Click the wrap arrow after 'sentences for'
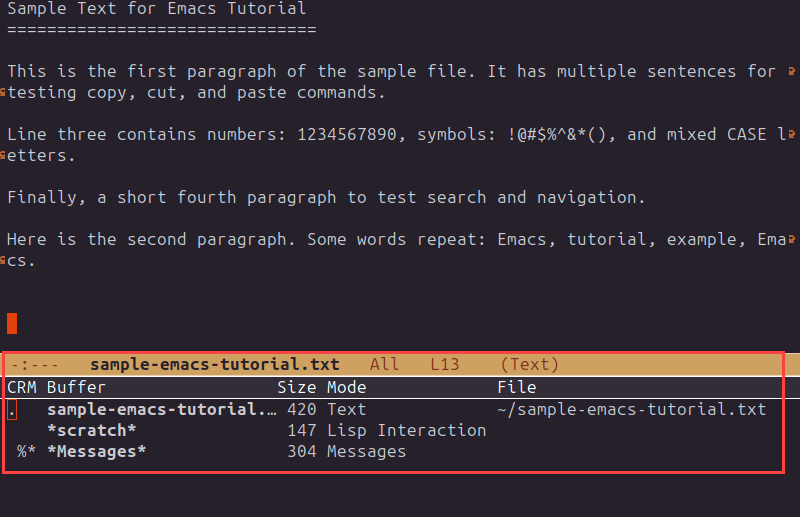This screenshot has height=517, width=800. click(x=792, y=71)
